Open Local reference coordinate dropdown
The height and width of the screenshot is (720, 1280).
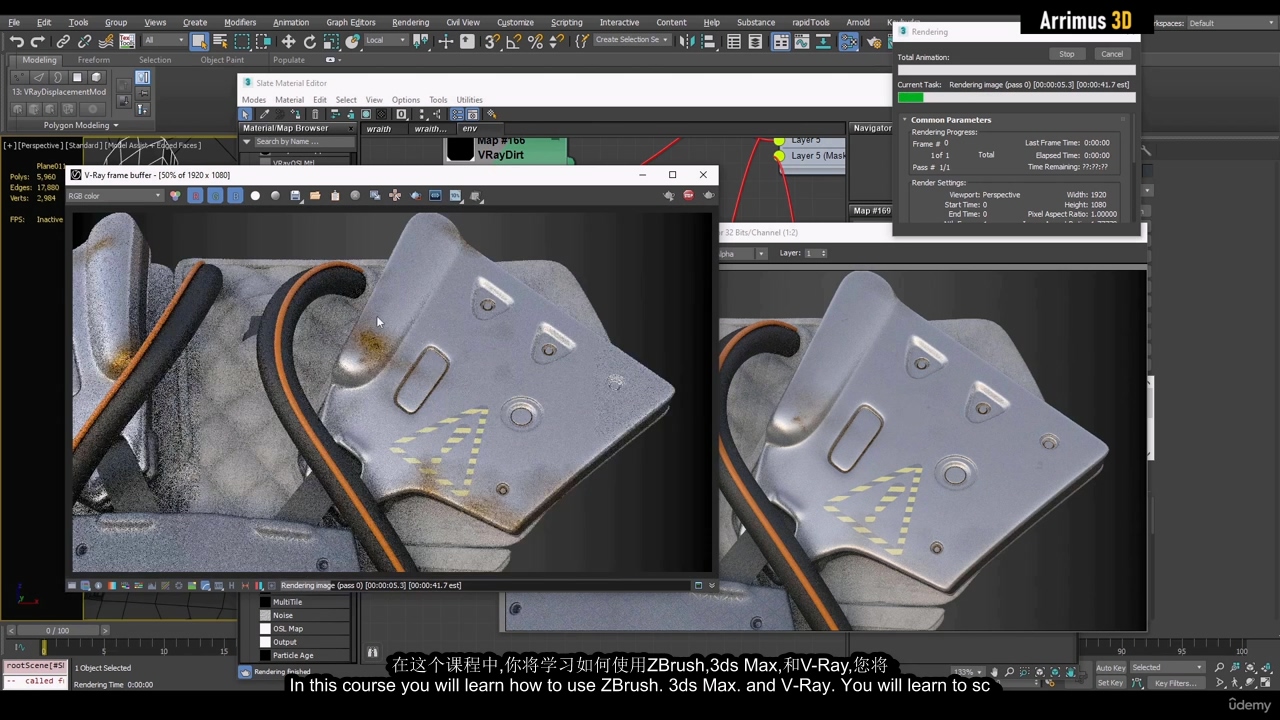click(388, 41)
